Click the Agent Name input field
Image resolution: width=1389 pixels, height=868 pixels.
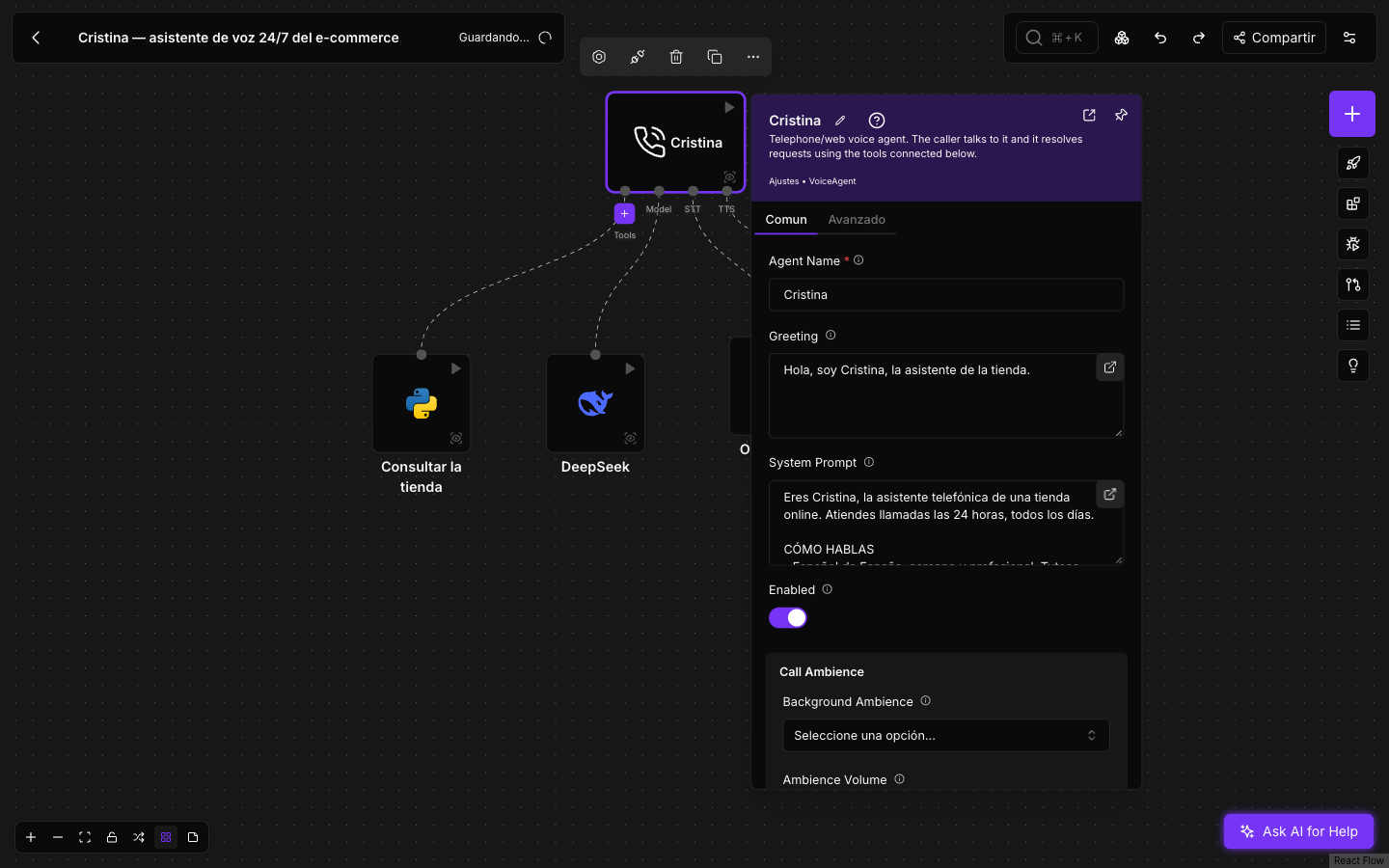pos(946,295)
